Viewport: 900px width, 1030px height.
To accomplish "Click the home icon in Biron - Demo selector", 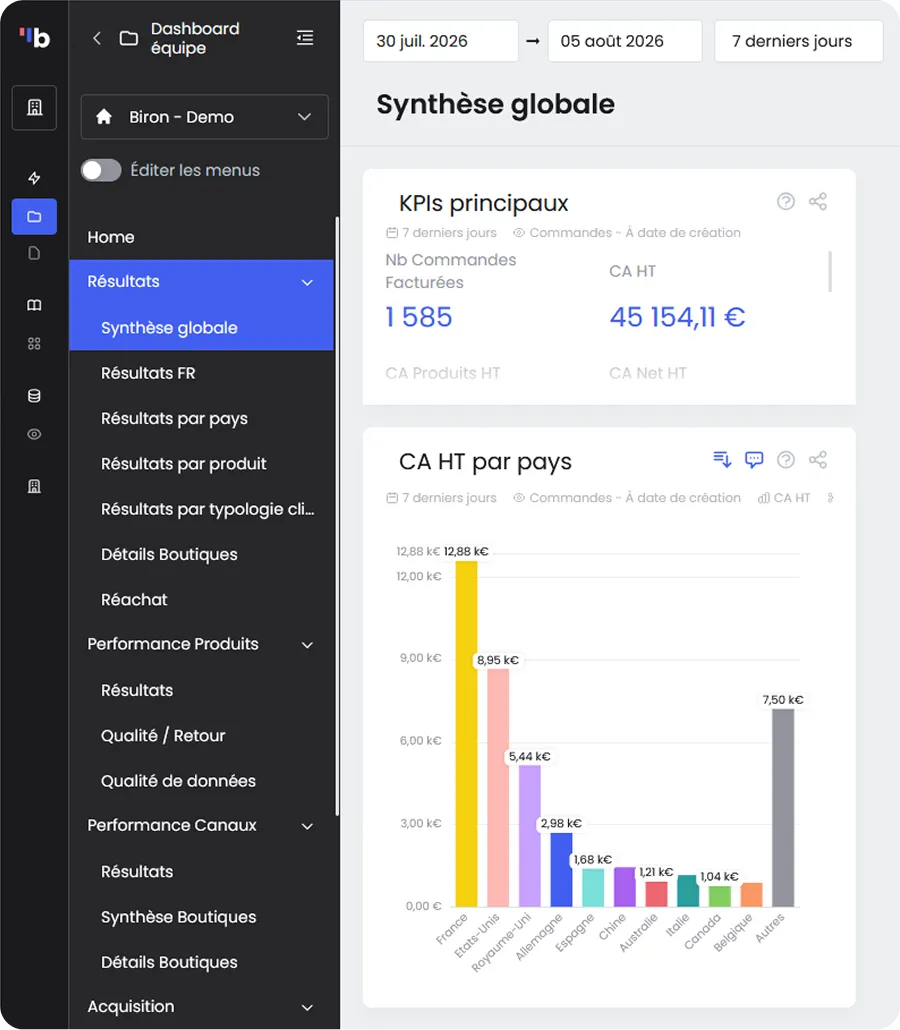I will pyautogui.click(x=104, y=117).
